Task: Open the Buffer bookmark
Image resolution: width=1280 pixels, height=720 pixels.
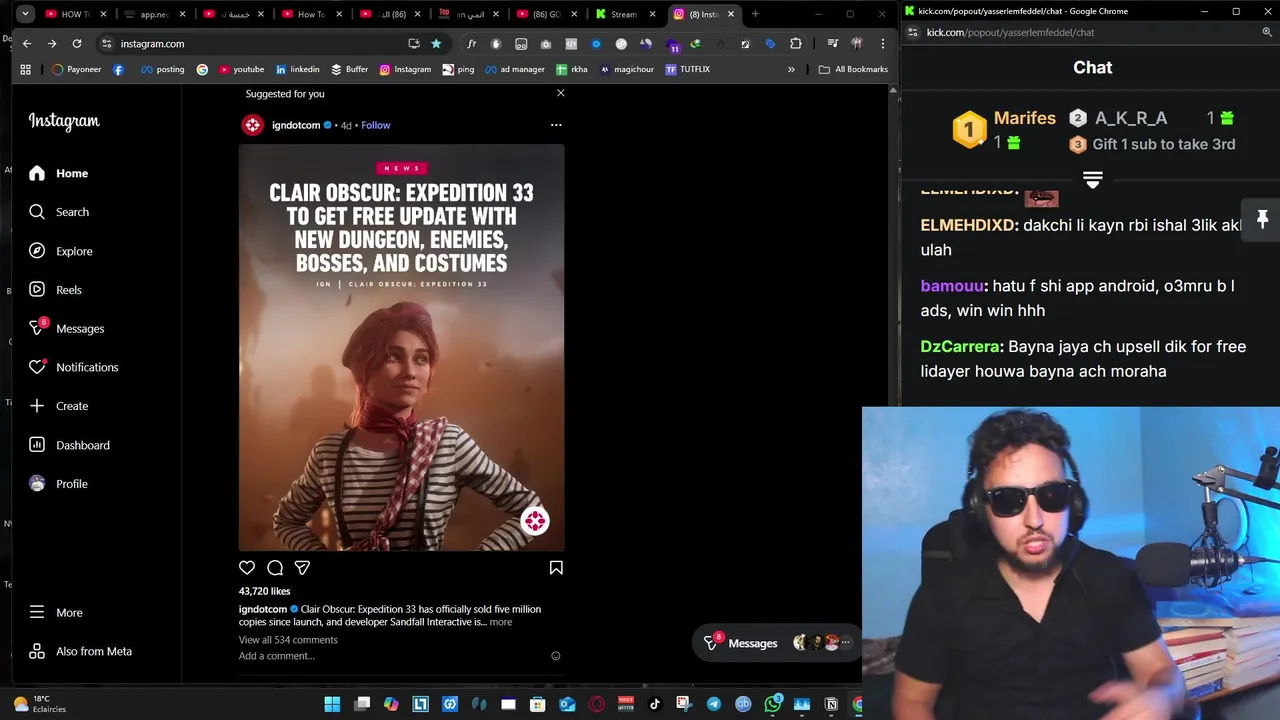Action: pyautogui.click(x=349, y=69)
